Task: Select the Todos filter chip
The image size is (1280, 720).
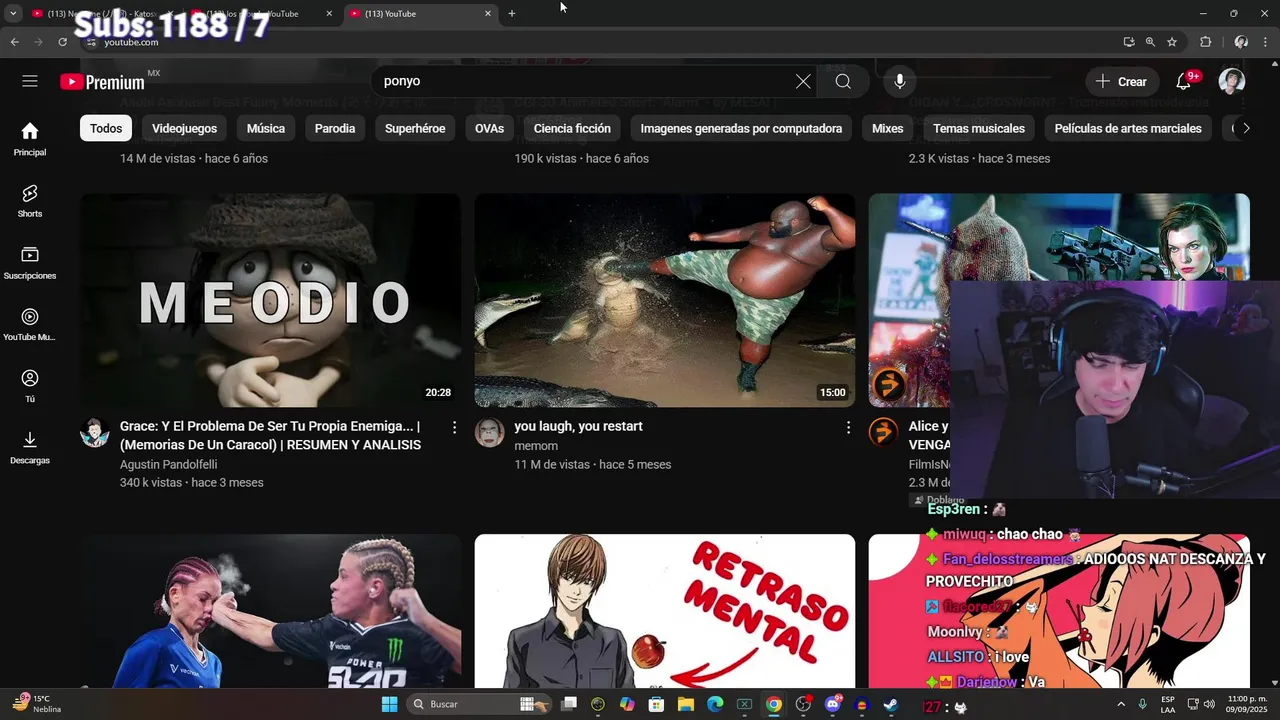Action: (x=106, y=128)
